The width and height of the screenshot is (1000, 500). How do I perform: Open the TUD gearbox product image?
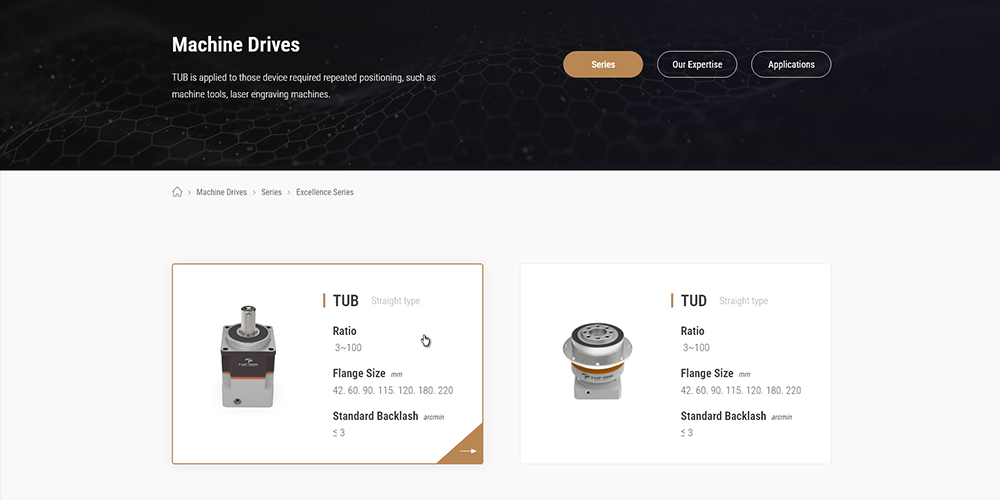pos(597,361)
